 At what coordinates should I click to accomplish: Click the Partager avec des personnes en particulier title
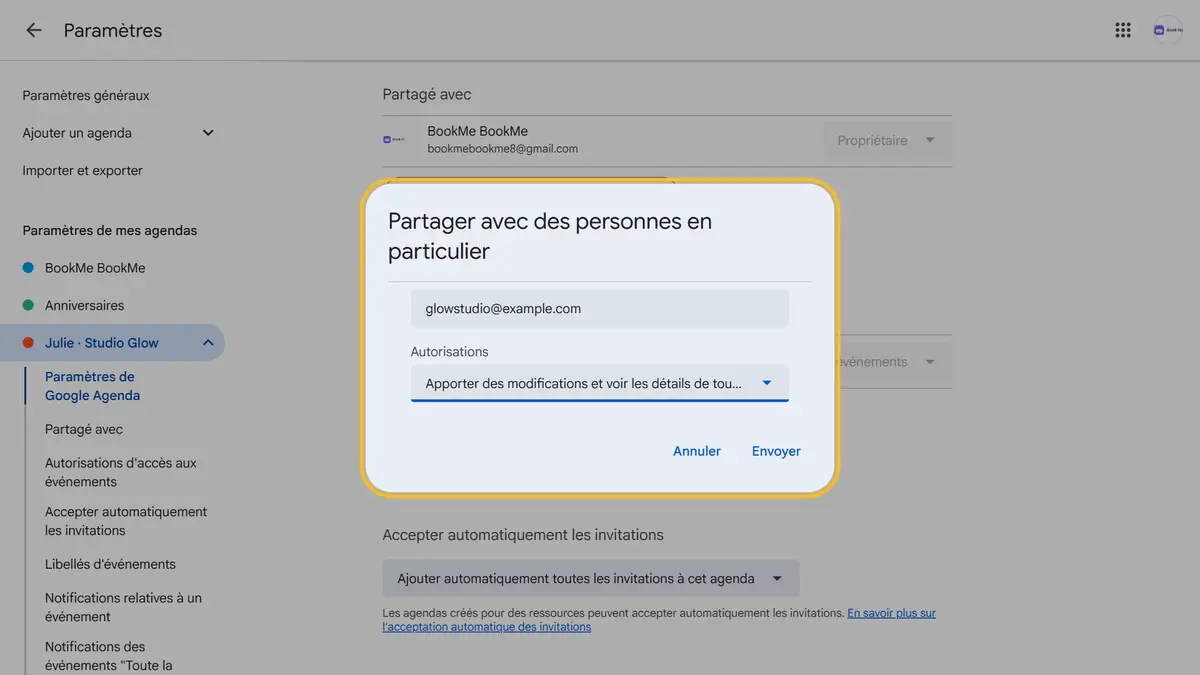550,236
